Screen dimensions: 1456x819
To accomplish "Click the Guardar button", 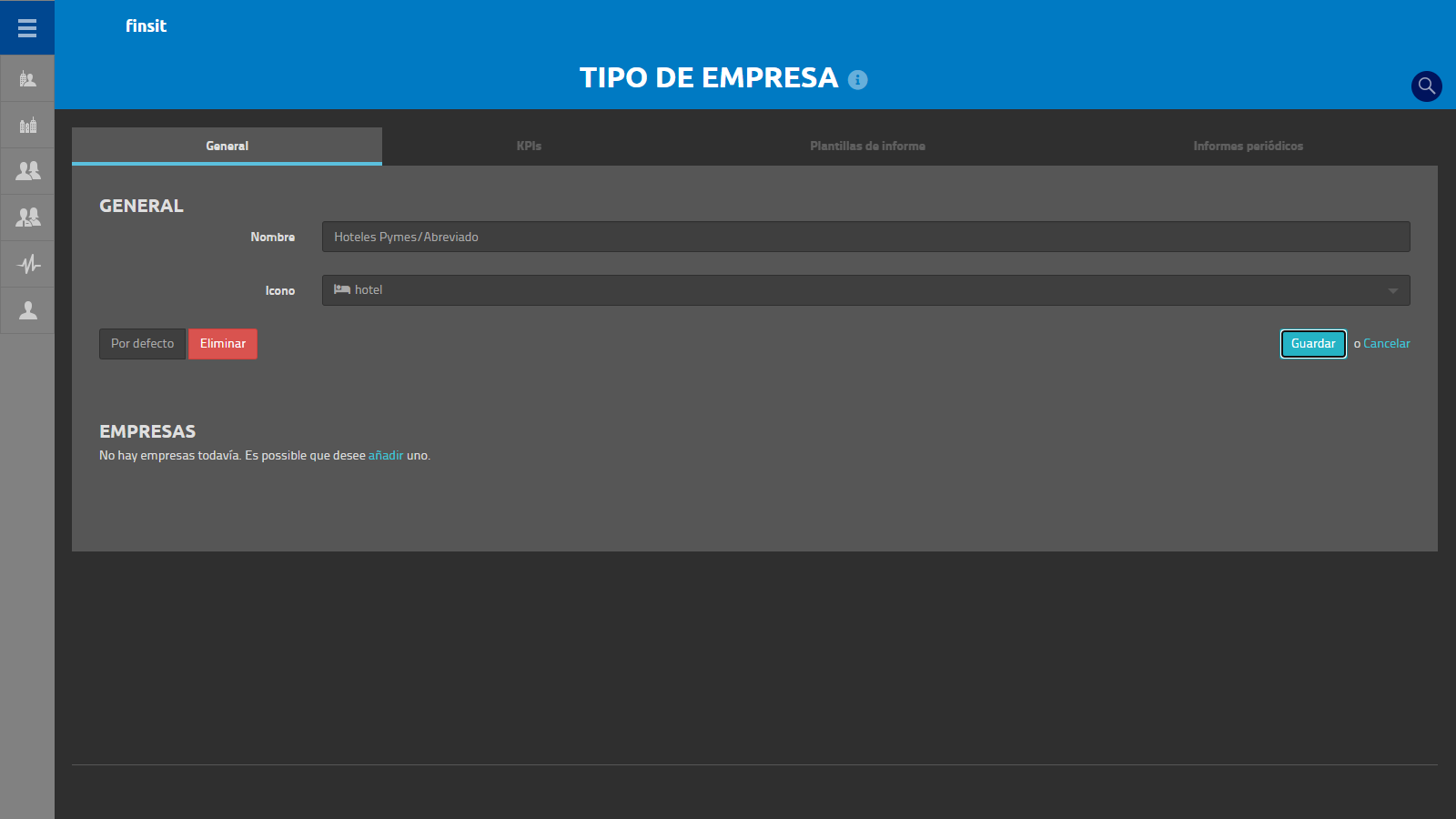I will coord(1313,344).
